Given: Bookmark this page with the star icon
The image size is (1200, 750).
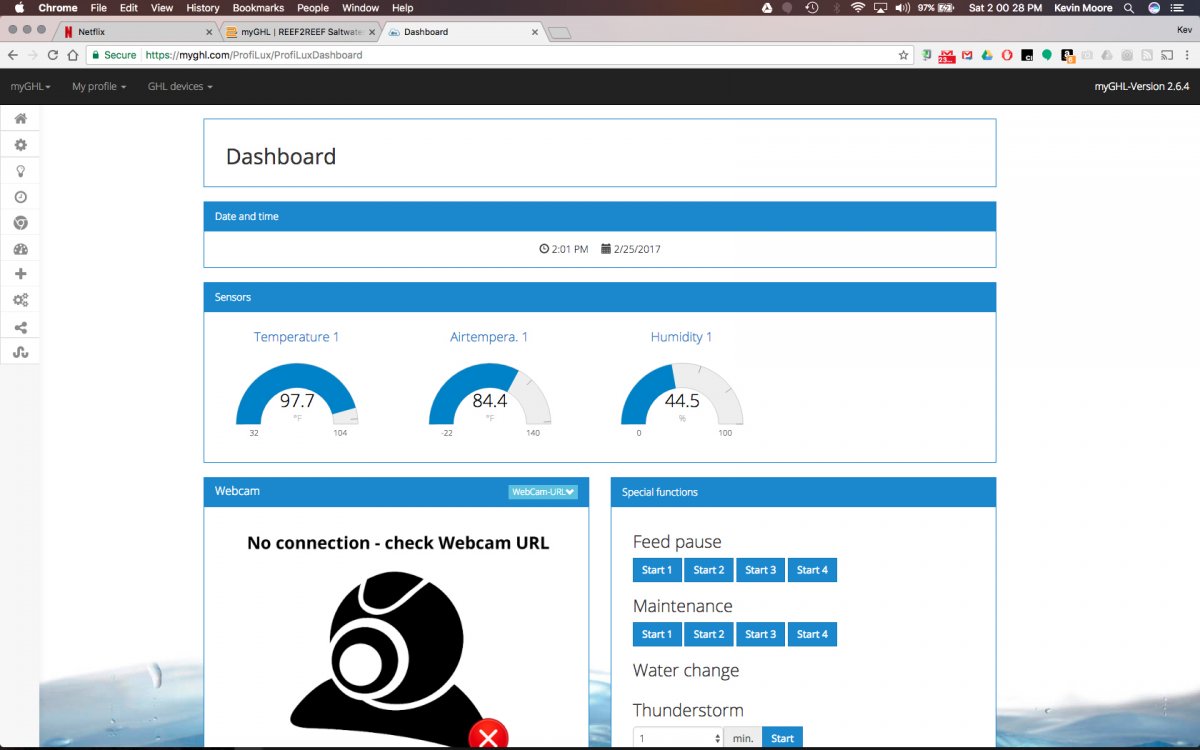Looking at the screenshot, I should pos(903,55).
